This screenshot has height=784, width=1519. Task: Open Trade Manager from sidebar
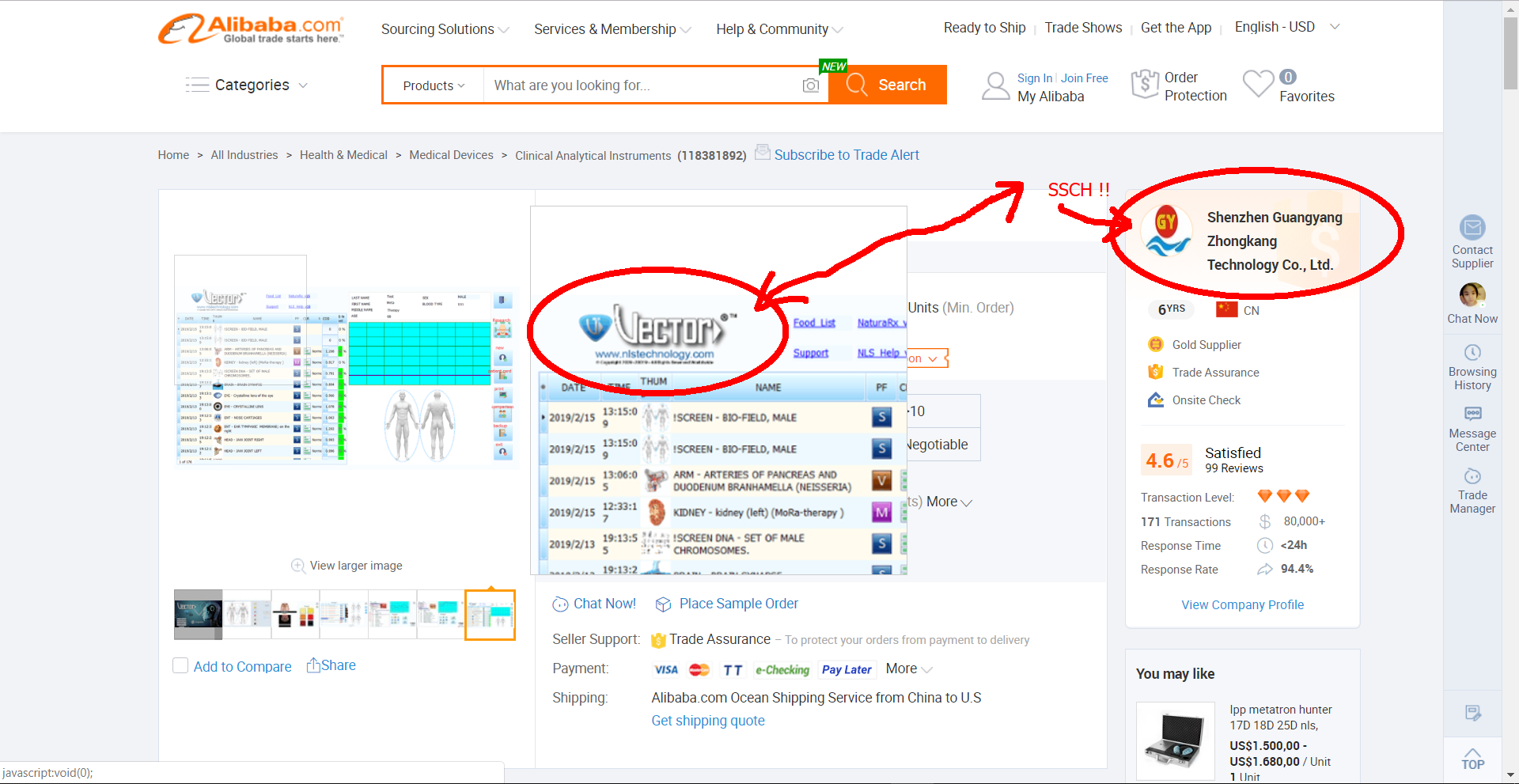click(1472, 476)
